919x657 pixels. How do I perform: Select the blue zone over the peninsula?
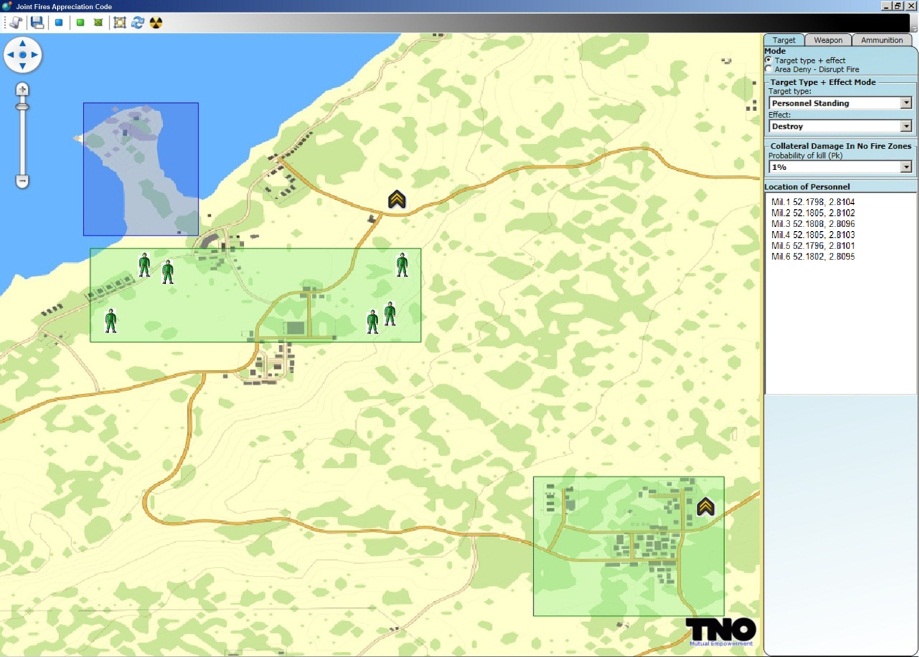(x=141, y=169)
